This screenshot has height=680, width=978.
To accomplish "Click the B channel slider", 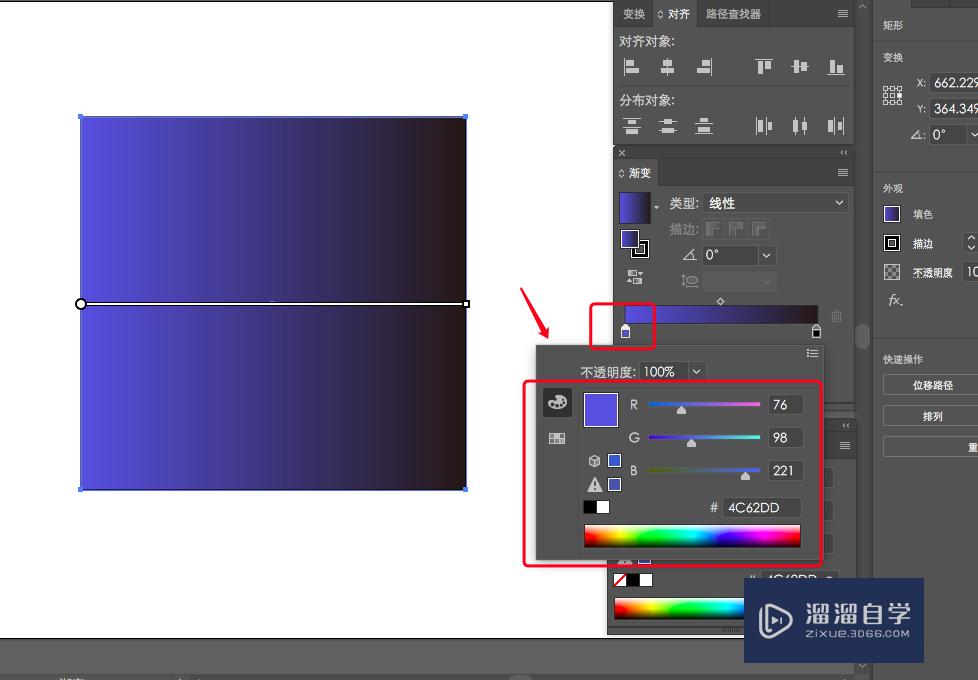I will click(x=704, y=471).
